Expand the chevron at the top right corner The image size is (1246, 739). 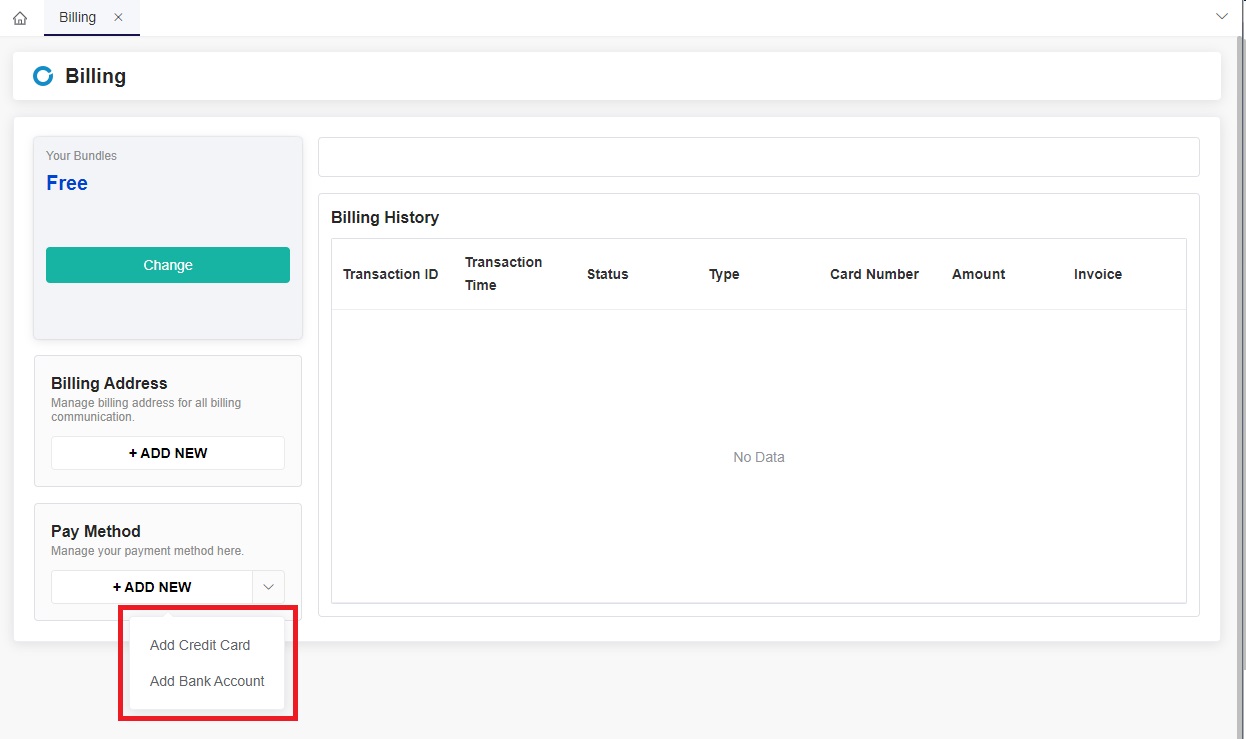tap(1222, 16)
